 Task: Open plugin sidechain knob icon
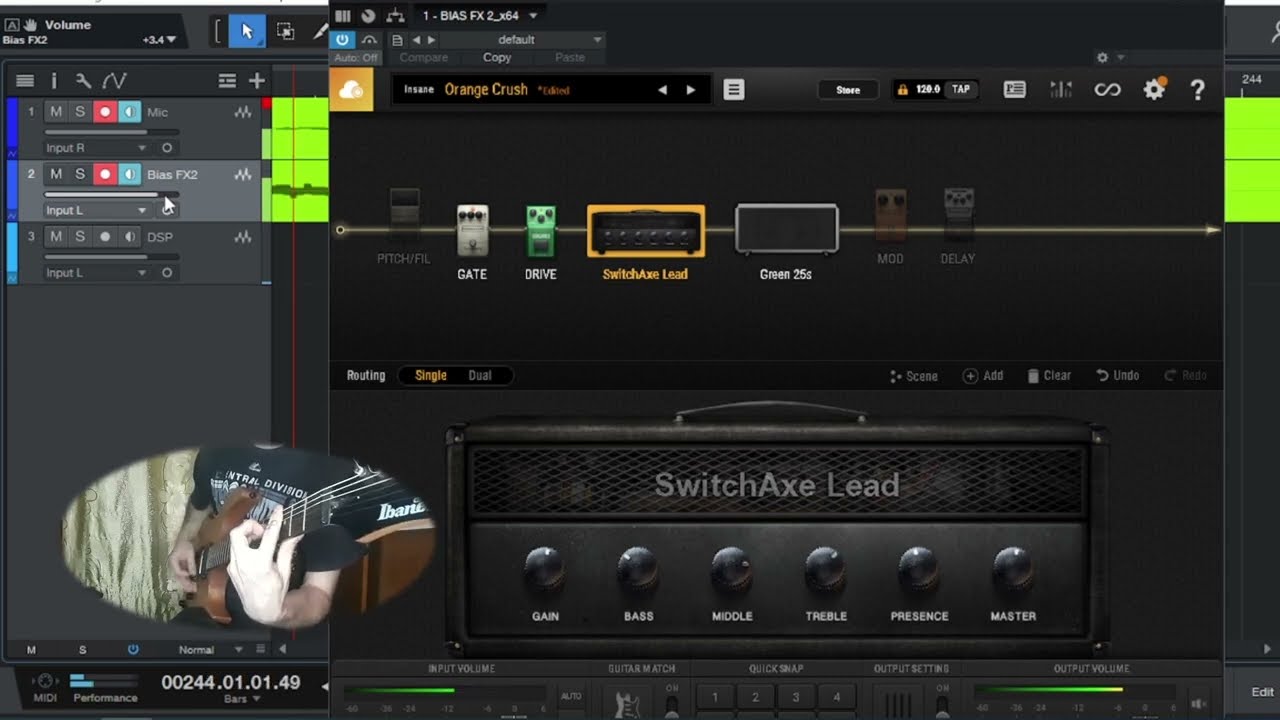[368, 15]
